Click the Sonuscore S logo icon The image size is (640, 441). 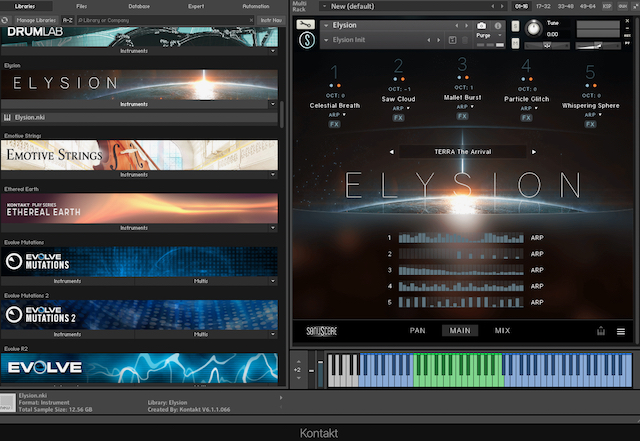click(x=307, y=40)
